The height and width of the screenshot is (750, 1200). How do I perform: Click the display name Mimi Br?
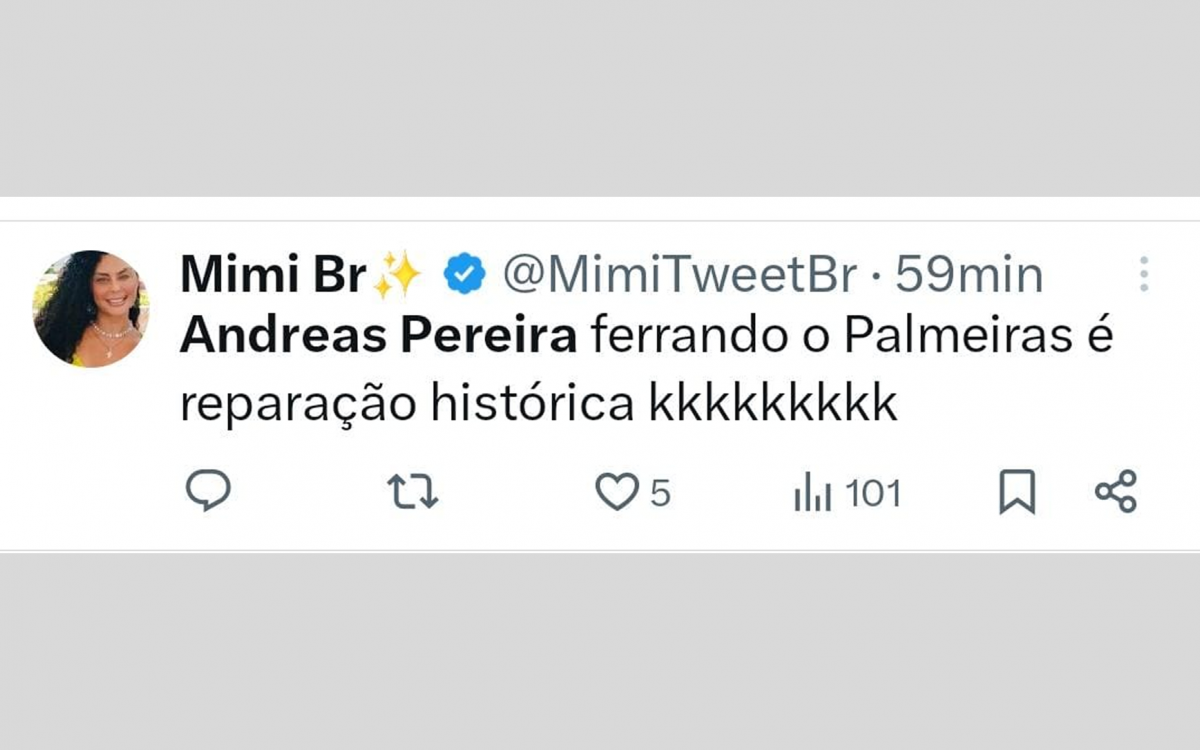pos(275,272)
